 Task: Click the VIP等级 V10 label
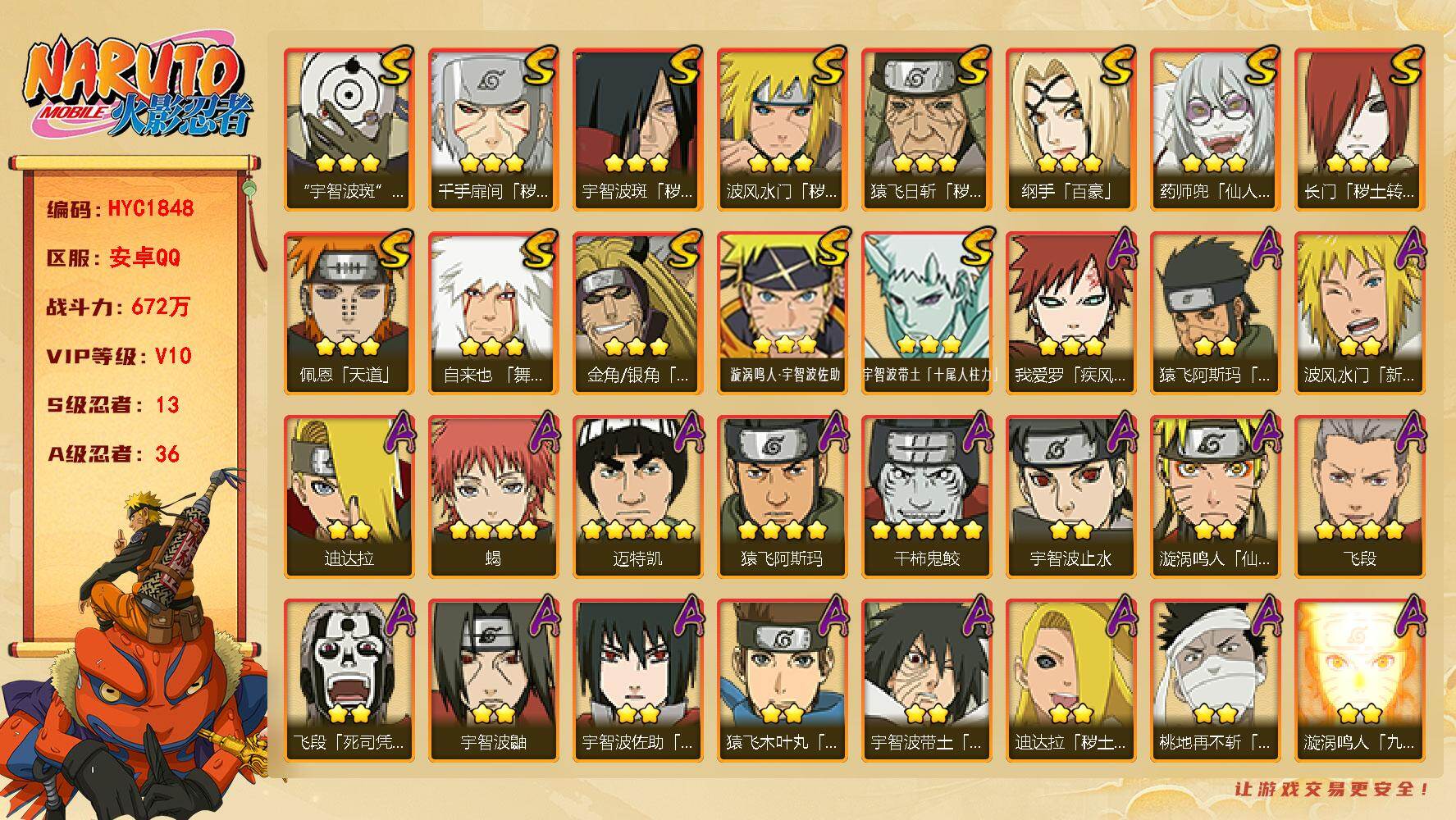click(x=118, y=356)
